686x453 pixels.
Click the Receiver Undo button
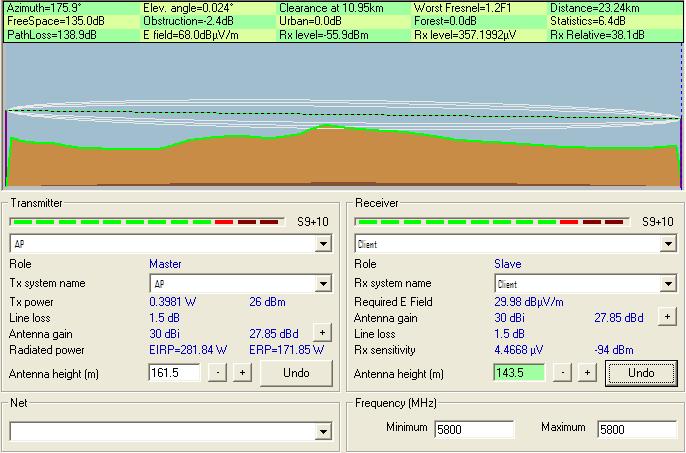click(x=641, y=373)
